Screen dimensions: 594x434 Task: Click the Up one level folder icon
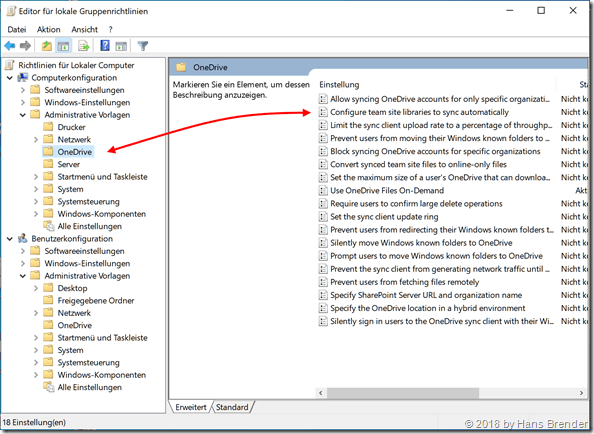pyautogui.click(x=47, y=46)
